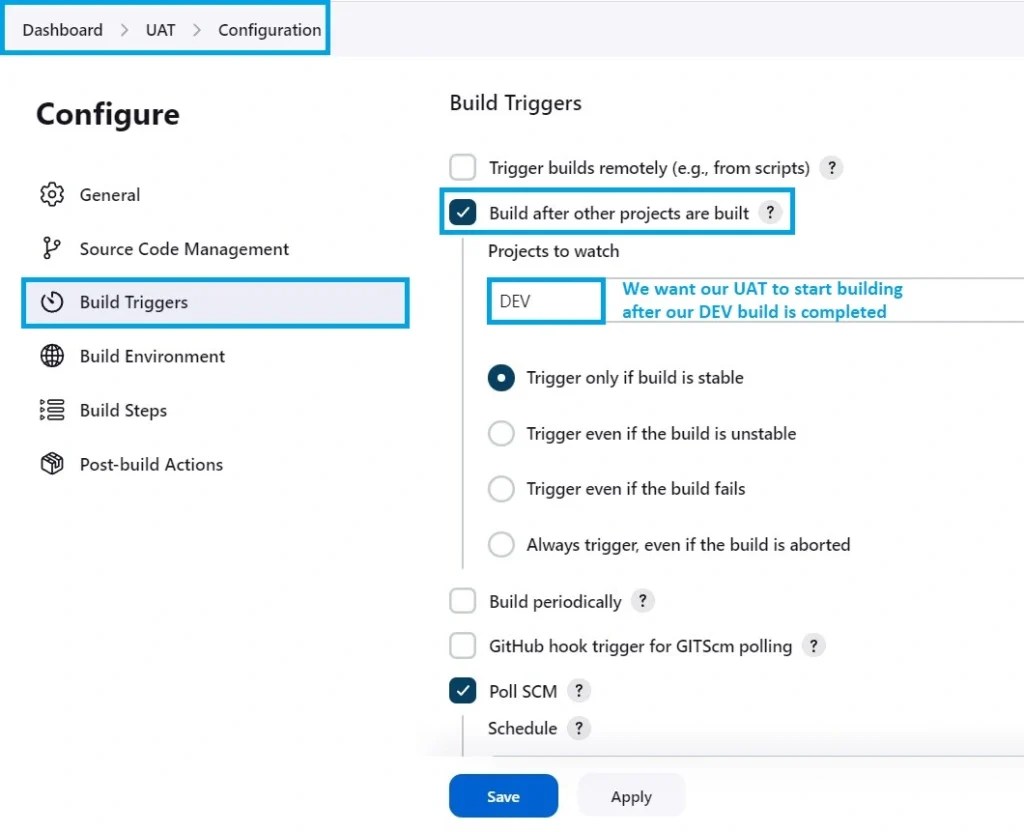
Task: Click the list icon next to Build Steps
Action: pyautogui.click(x=51, y=410)
